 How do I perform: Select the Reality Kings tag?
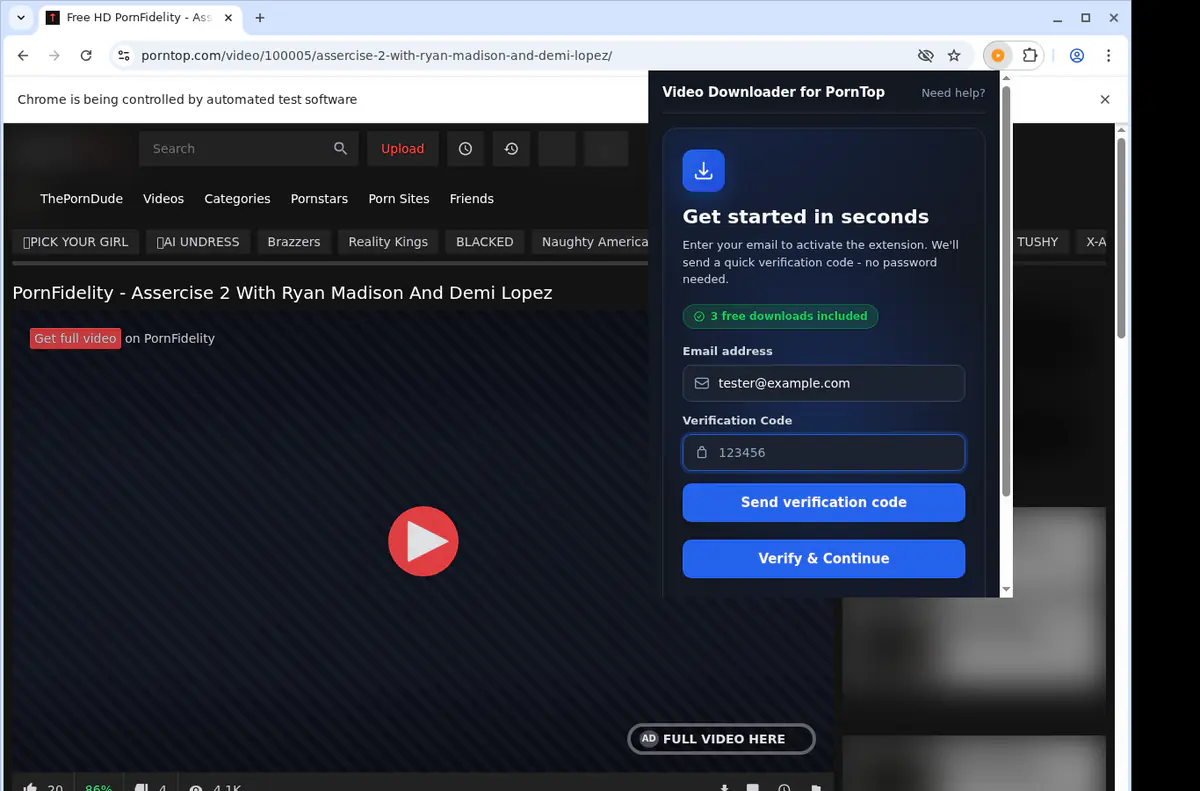tap(388, 242)
